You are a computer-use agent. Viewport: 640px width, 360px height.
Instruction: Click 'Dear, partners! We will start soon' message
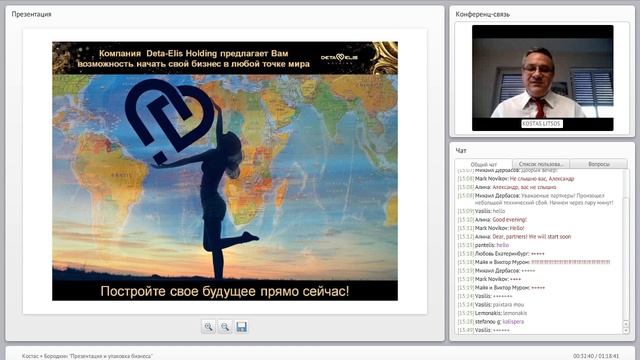(x=514, y=237)
